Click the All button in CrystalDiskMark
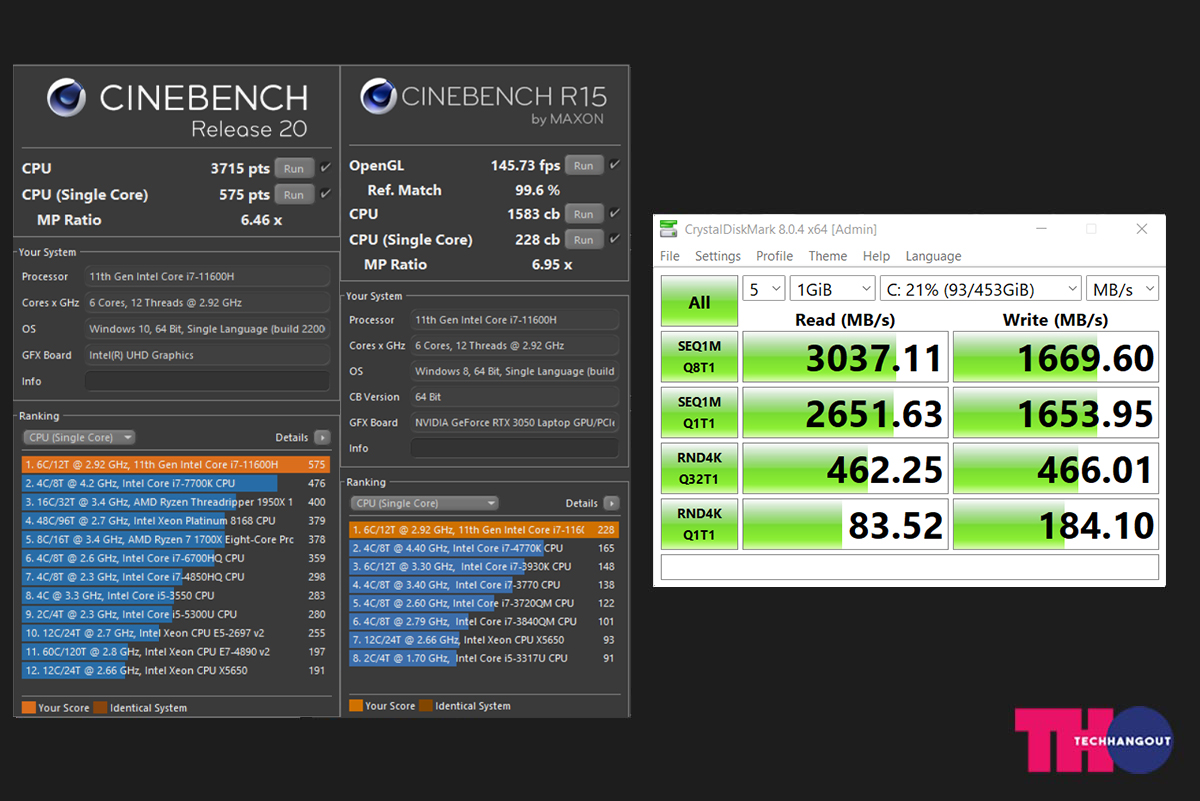Viewport: 1200px width, 801px height. click(x=700, y=302)
